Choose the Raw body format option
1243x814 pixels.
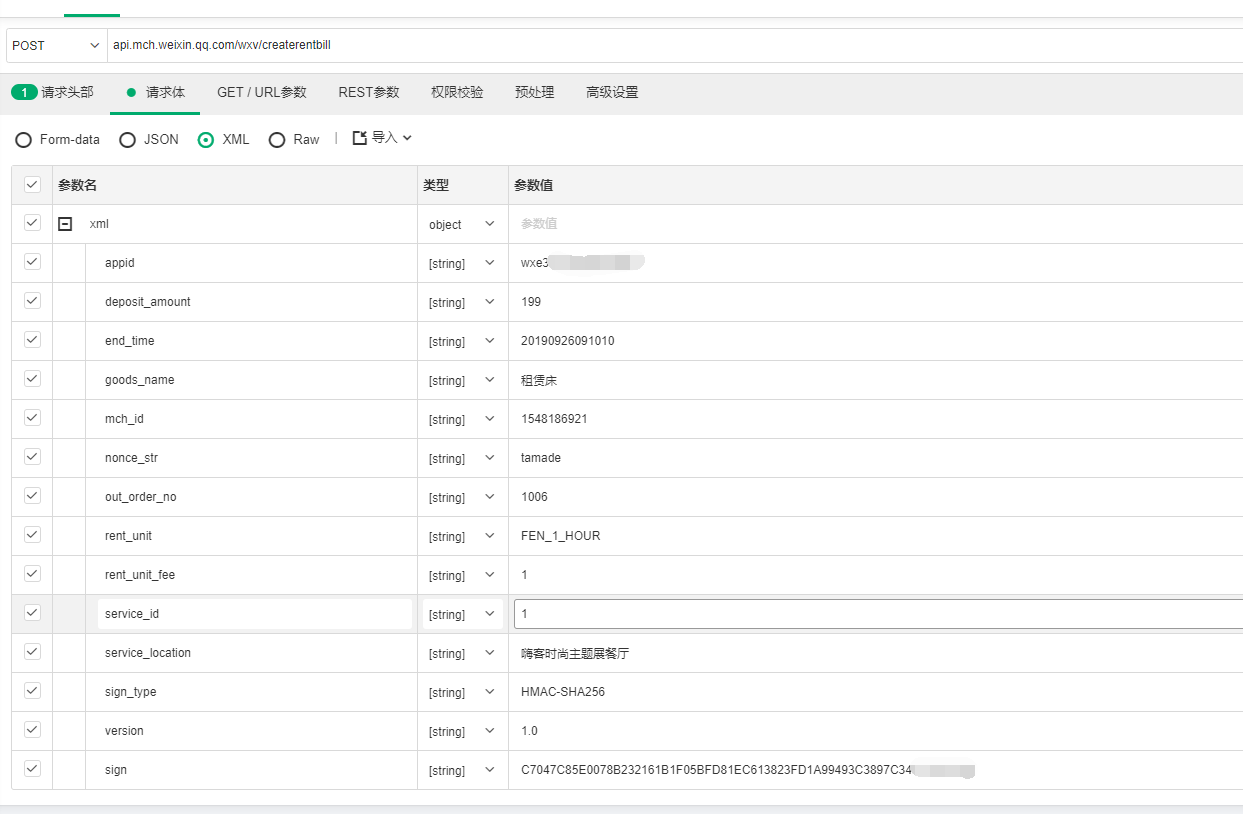pos(277,140)
